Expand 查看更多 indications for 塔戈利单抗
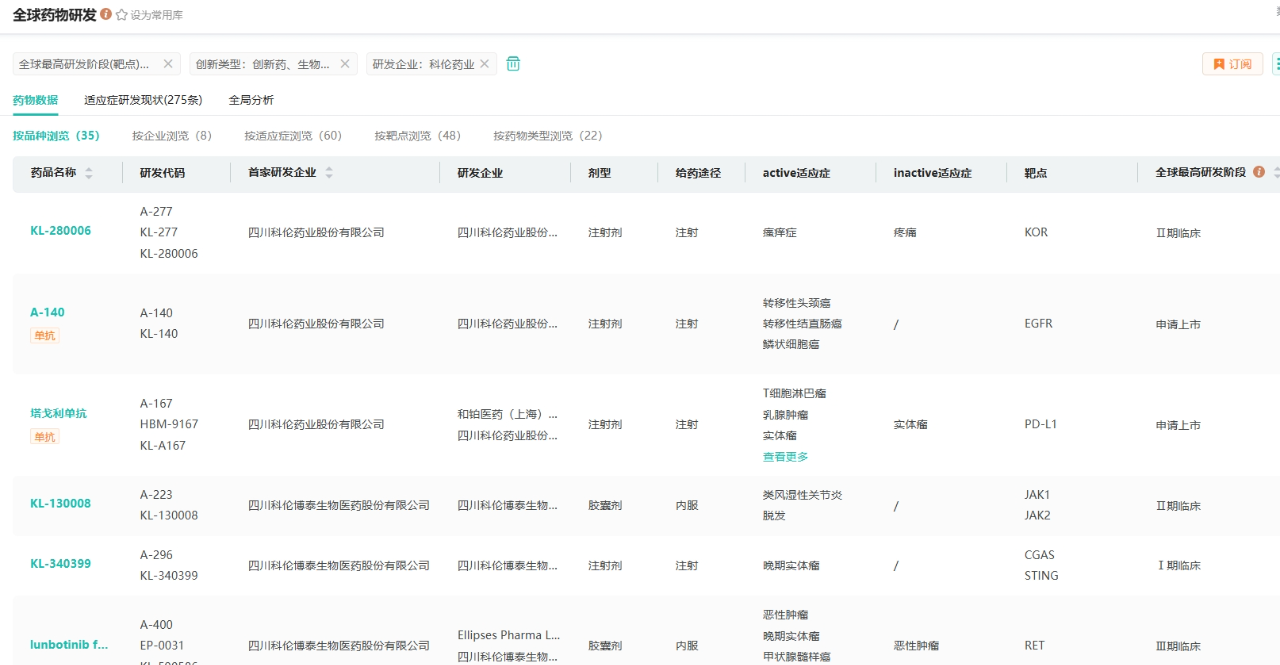The image size is (1280, 665). coord(785,457)
